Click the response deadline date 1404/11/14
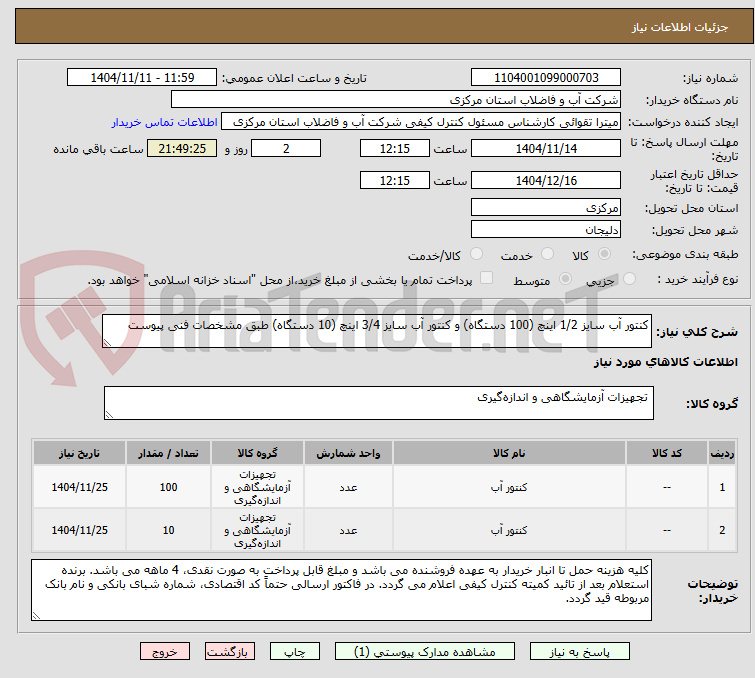Image resolution: width=755 pixels, height=678 pixels. (x=546, y=148)
